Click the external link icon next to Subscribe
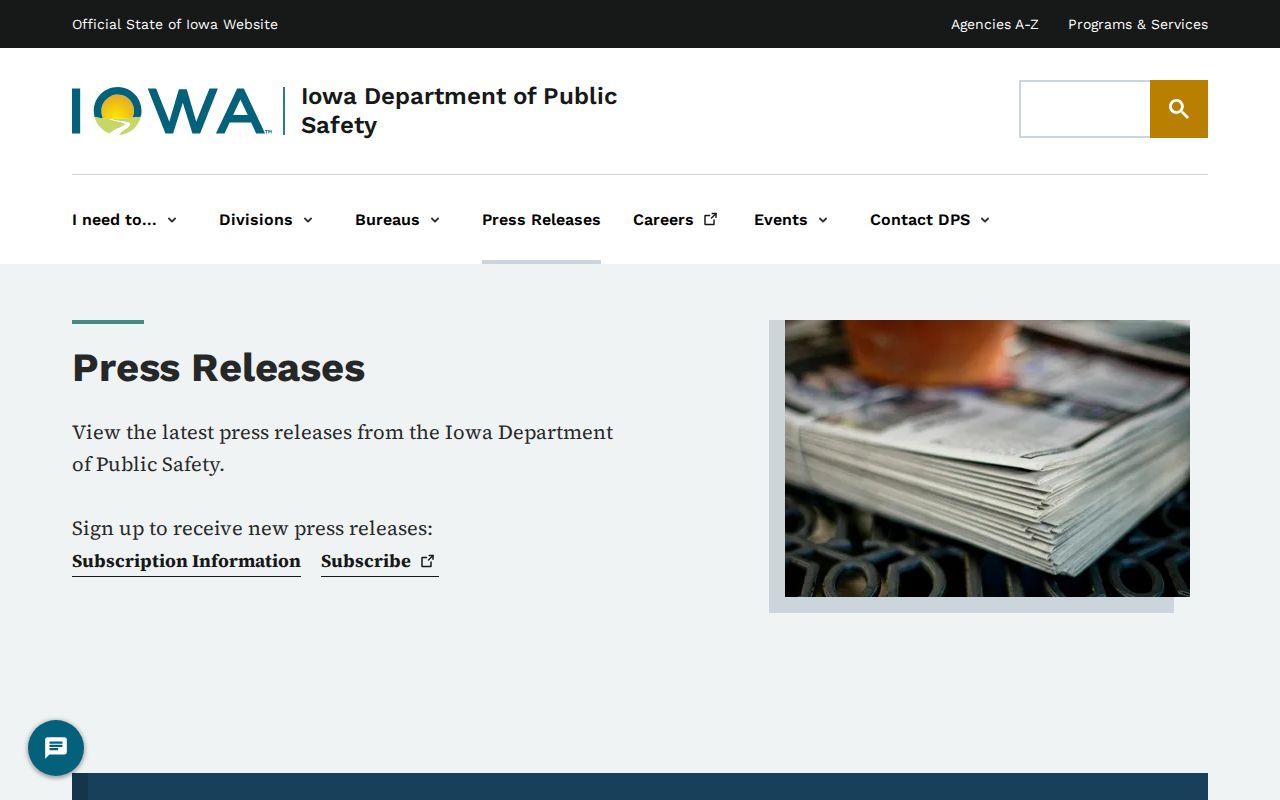This screenshot has height=800, width=1280. [x=428, y=561]
